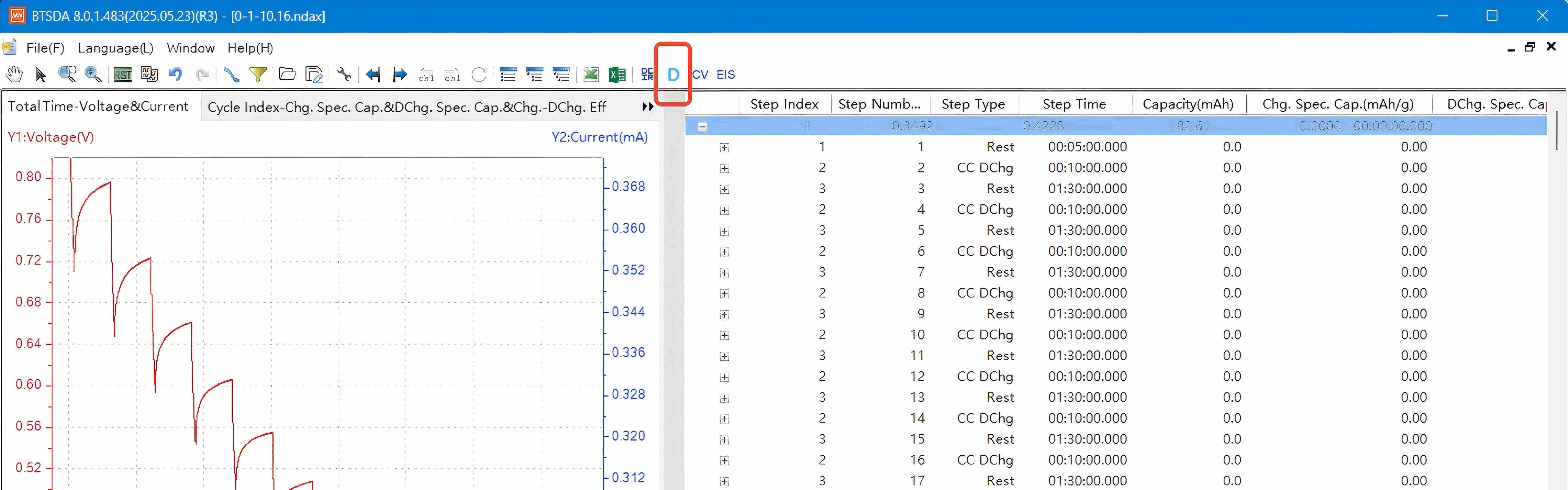This screenshot has width=1568, height=490.
Task: Open the Window menu
Action: click(191, 48)
